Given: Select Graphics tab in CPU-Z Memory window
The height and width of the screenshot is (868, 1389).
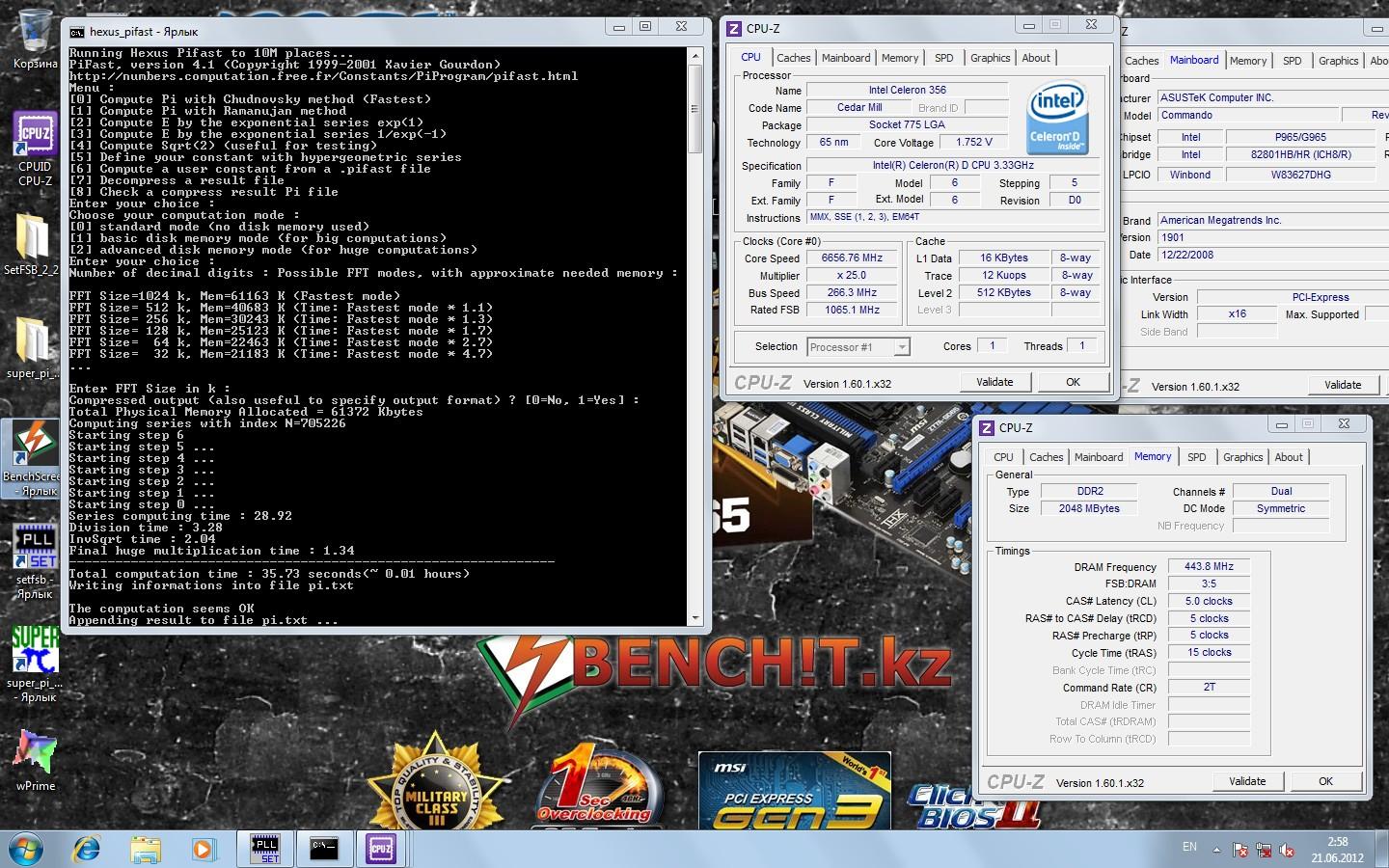Looking at the screenshot, I should pos(1243,457).
